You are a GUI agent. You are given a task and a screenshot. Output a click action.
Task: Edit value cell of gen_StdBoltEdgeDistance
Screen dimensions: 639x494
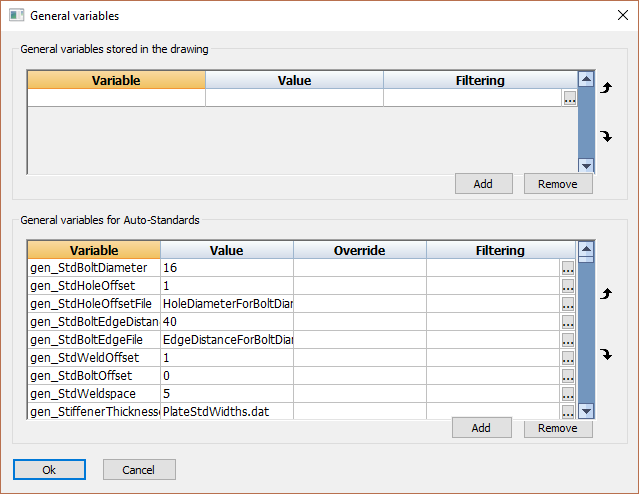pyautogui.click(x=226, y=322)
